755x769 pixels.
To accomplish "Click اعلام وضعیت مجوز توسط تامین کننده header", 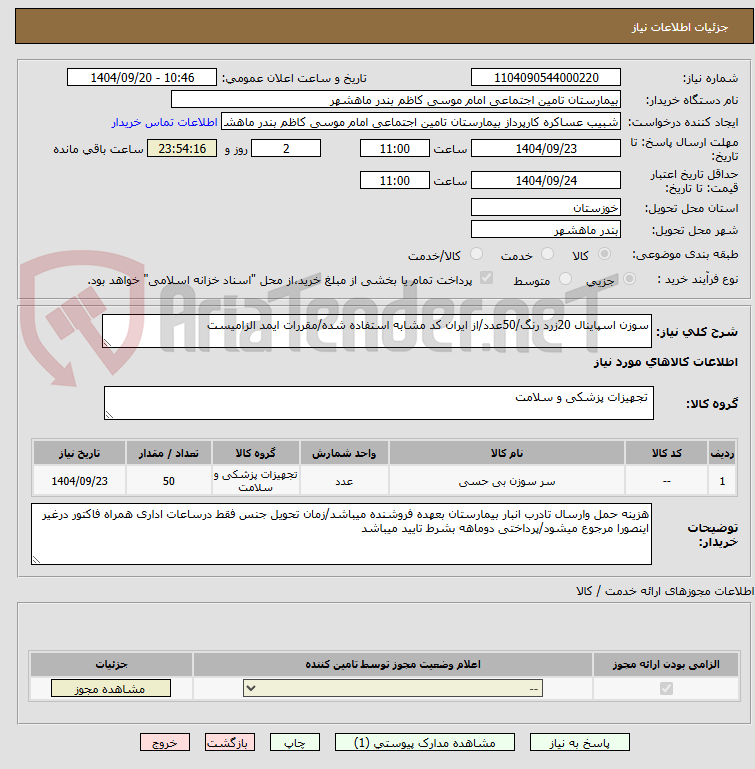I will [x=393, y=664].
